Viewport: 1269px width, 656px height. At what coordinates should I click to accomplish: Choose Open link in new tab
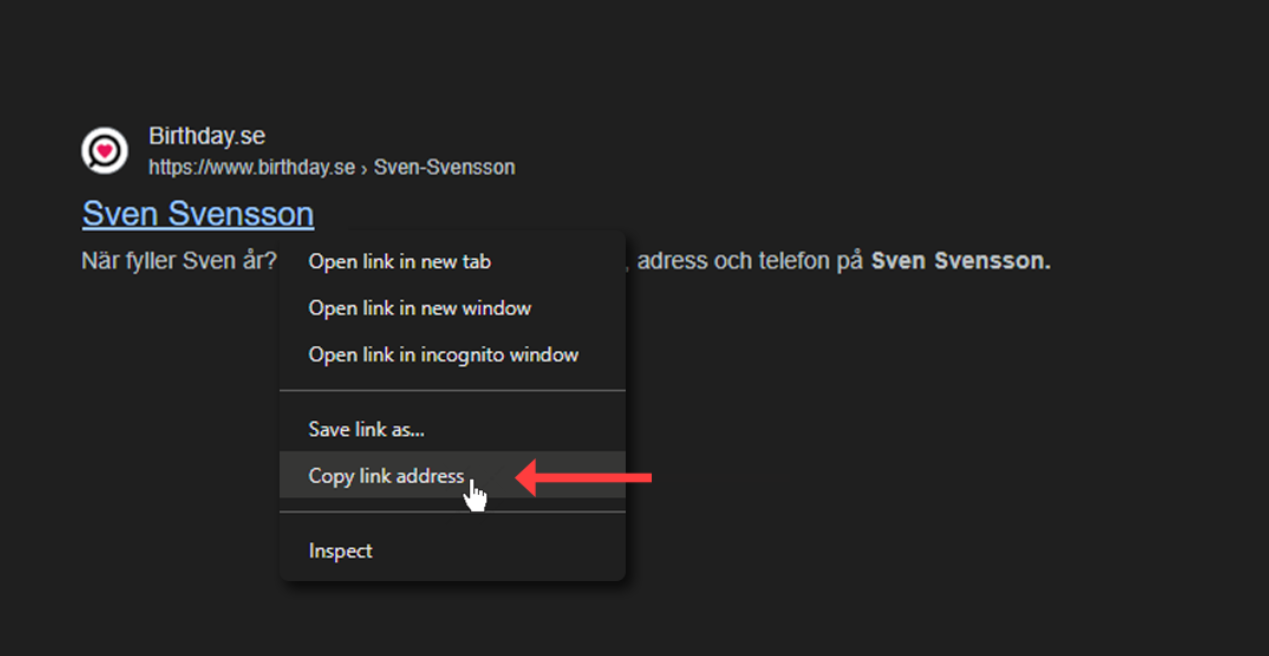point(399,262)
